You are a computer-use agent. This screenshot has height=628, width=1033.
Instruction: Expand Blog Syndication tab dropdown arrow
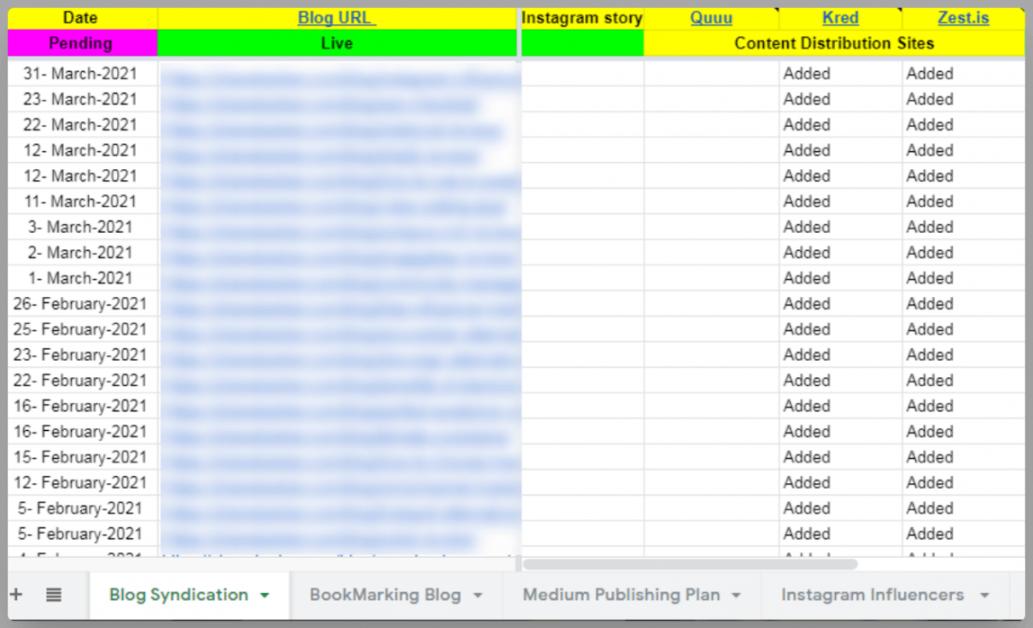point(265,595)
